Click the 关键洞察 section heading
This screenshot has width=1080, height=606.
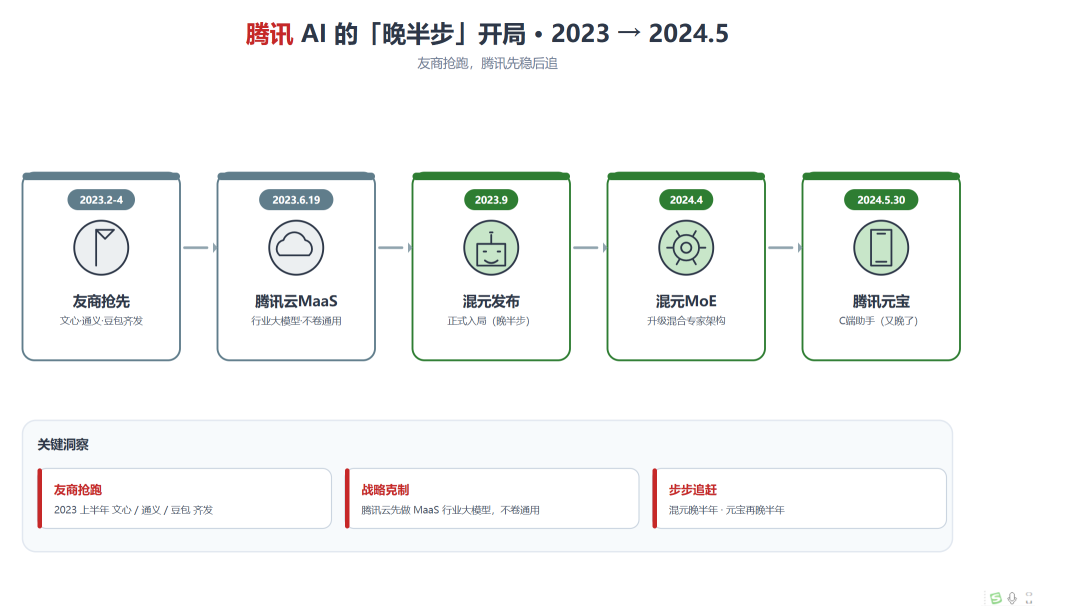[x=63, y=445]
